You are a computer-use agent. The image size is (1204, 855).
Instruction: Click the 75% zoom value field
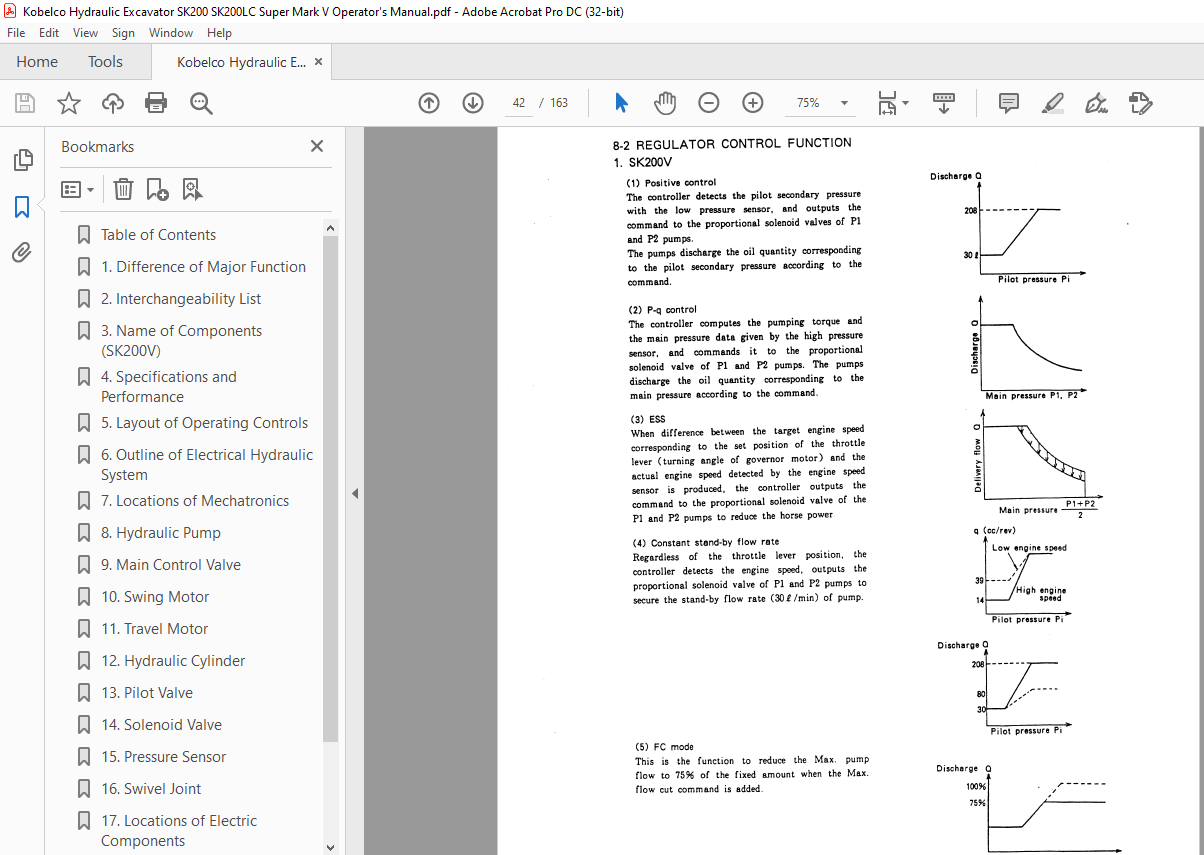(808, 103)
